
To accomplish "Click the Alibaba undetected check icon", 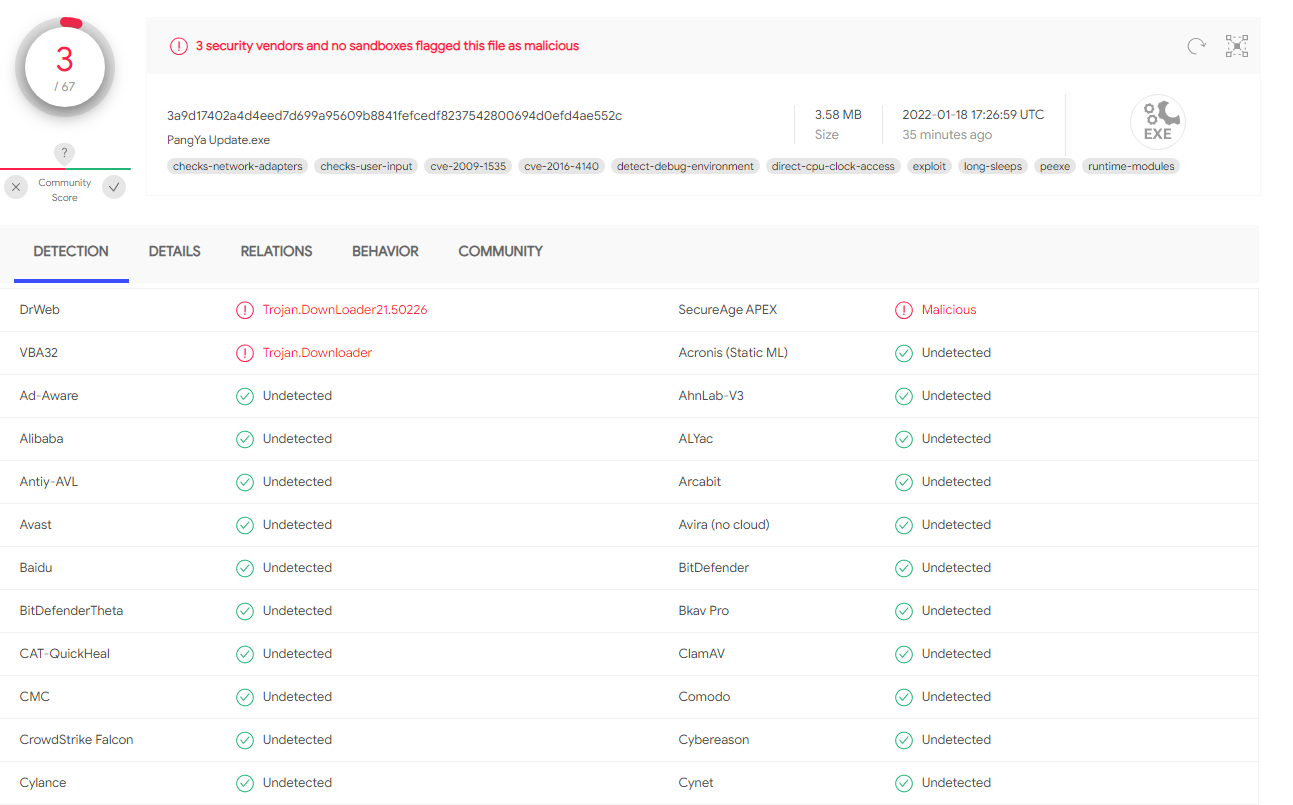I will [x=245, y=439].
